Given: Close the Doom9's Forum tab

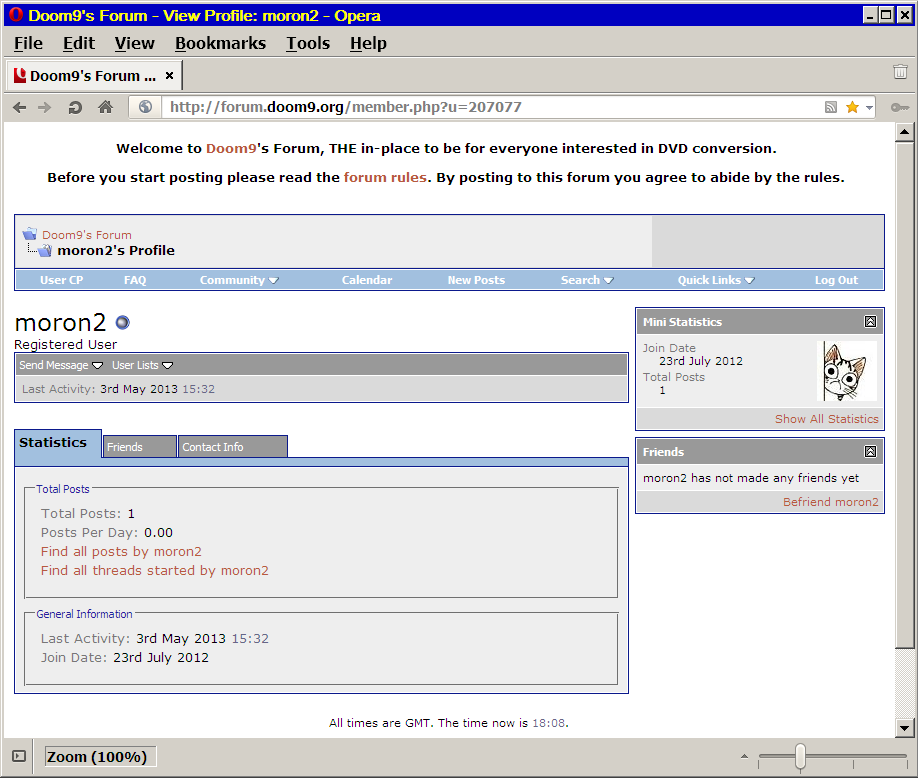Looking at the screenshot, I should point(169,76).
